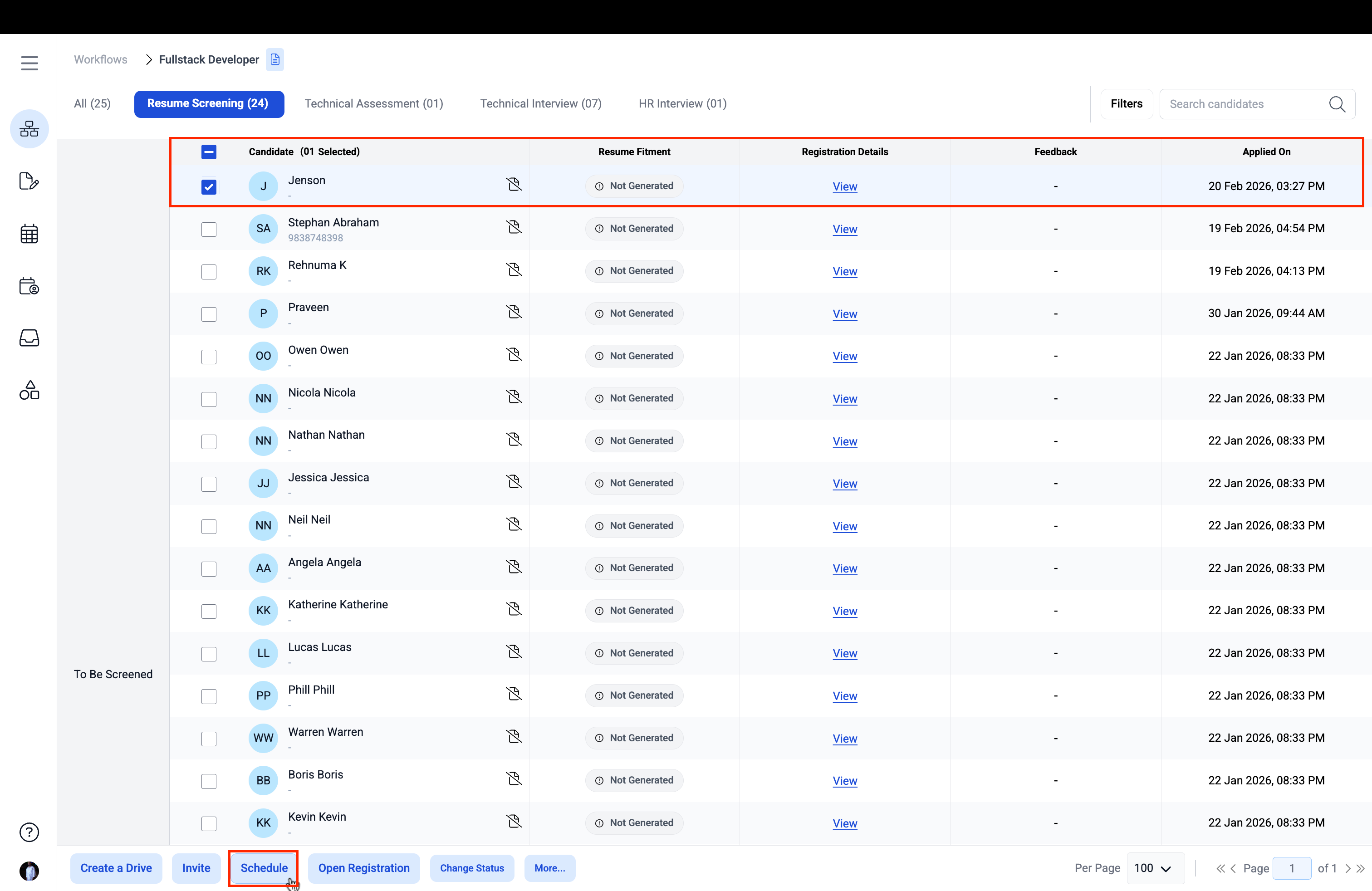Image resolution: width=1372 pixels, height=891 pixels.
Task: Click the search magnifier icon
Action: (x=1337, y=104)
